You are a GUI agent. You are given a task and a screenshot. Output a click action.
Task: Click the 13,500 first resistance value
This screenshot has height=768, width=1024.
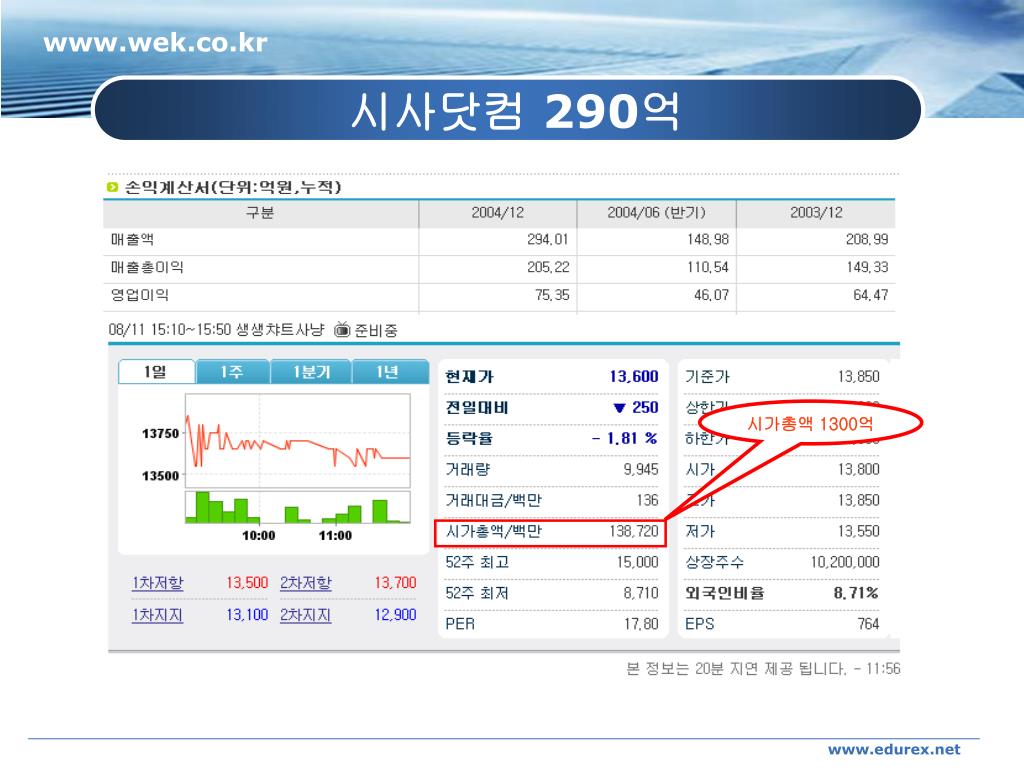tap(247, 583)
